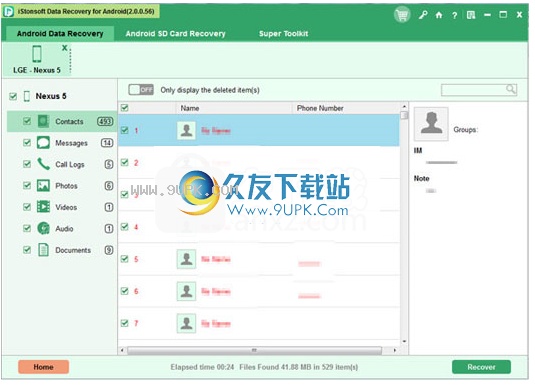The image size is (535, 386).
Task: Sort by Name column header
Action: click(234, 108)
